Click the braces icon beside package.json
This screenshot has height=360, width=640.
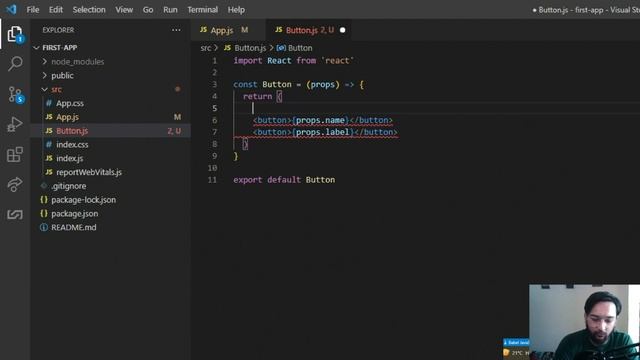[44, 213]
